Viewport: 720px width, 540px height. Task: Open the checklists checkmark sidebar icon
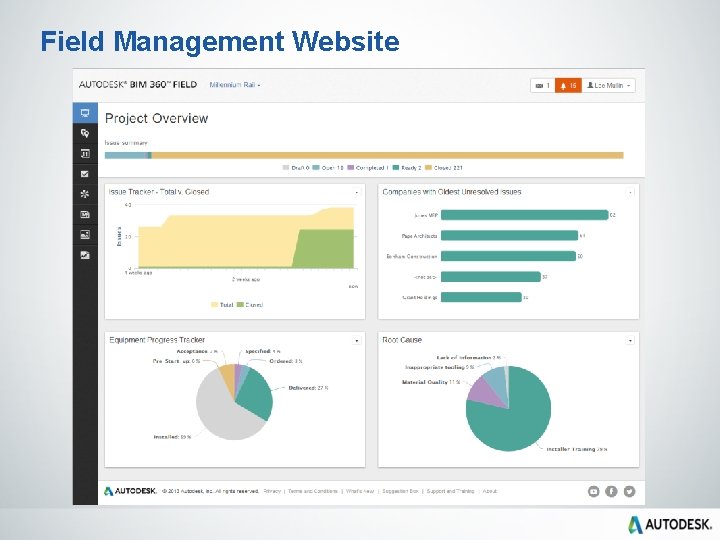pos(85,174)
